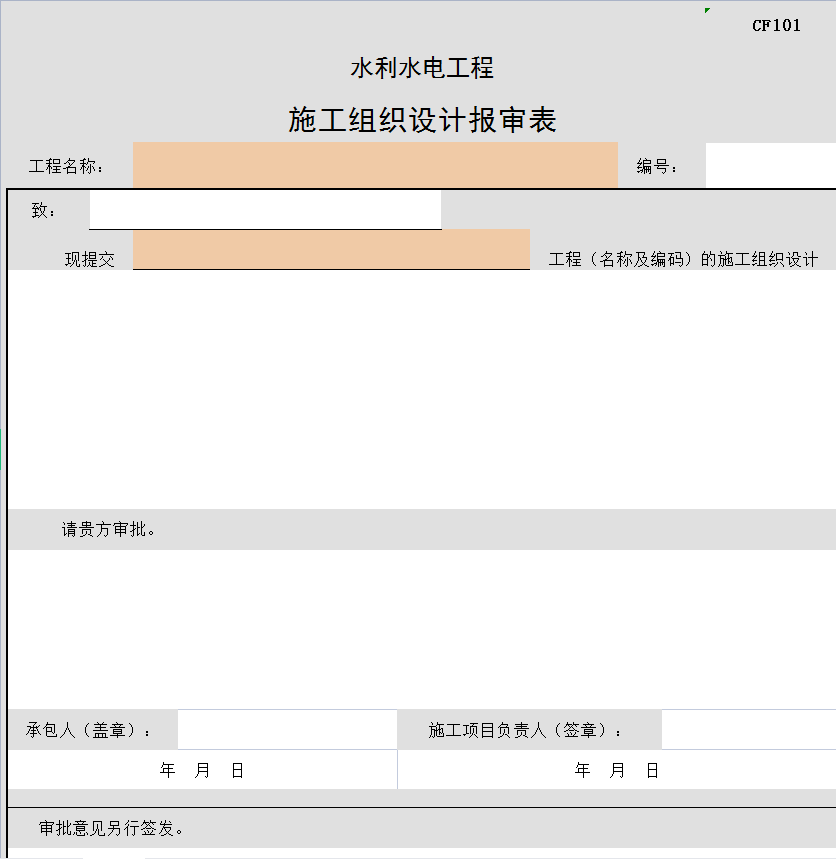The height and width of the screenshot is (859, 836).
Task: Select the title 施工组织设计报审表
Action: click(x=422, y=120)
